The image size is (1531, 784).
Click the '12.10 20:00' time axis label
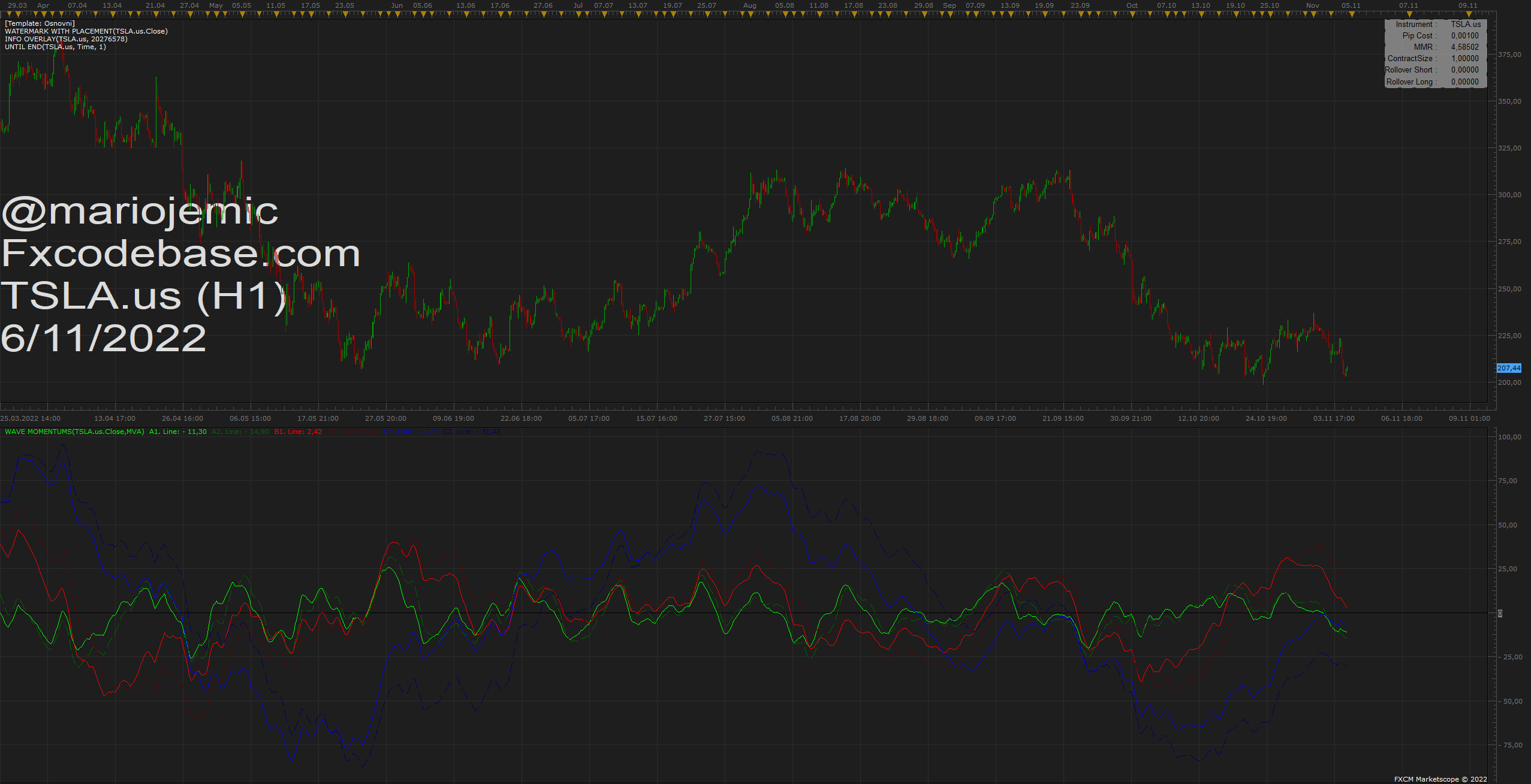[x=1198, y=418]
